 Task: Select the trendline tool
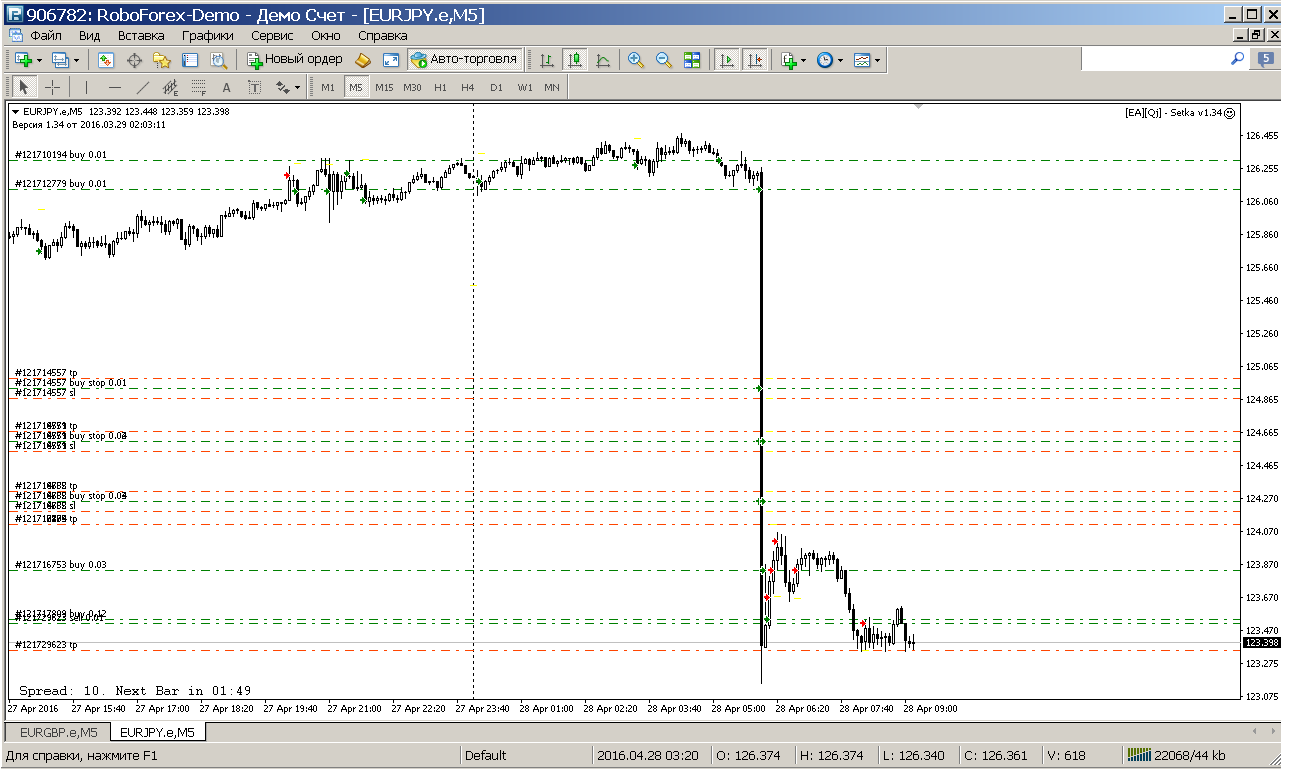pyautogui.click(x=142, y=88)
